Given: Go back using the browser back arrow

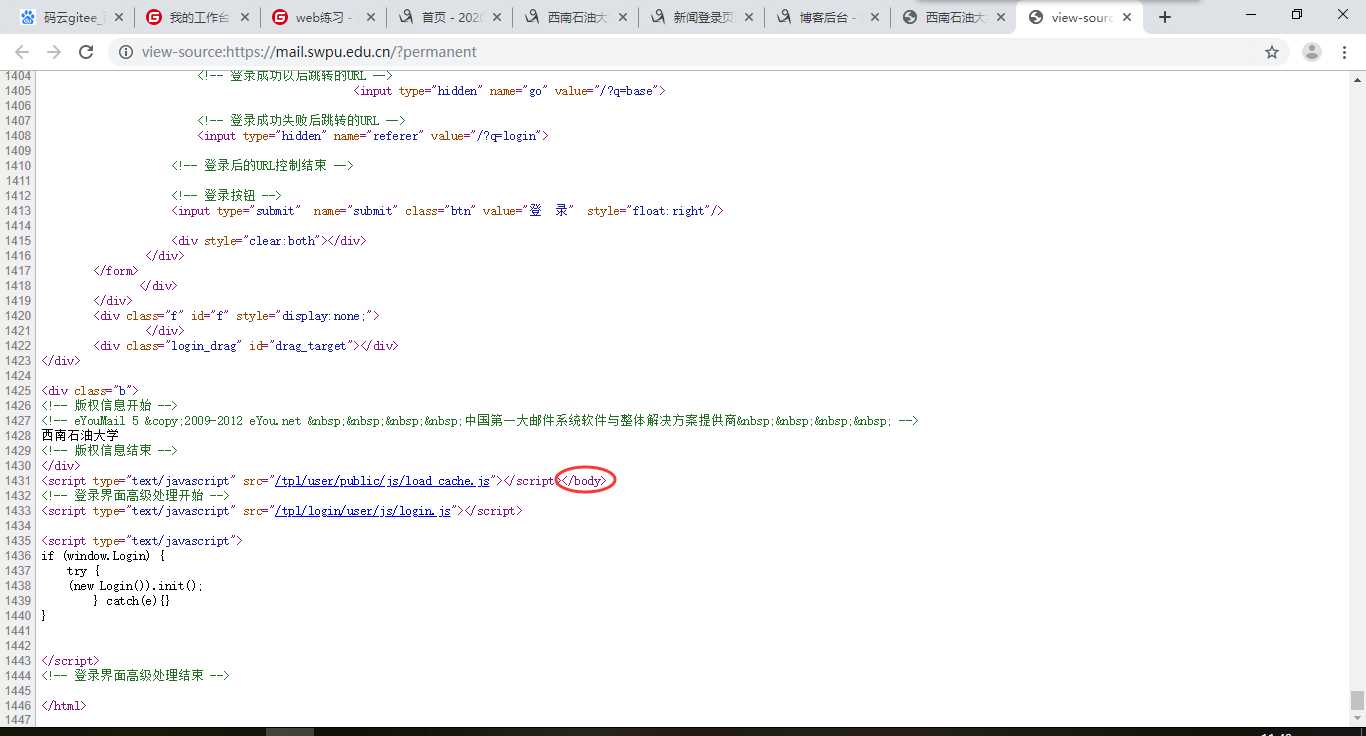Looking at the screenshot, I should [x=22, y=52].
